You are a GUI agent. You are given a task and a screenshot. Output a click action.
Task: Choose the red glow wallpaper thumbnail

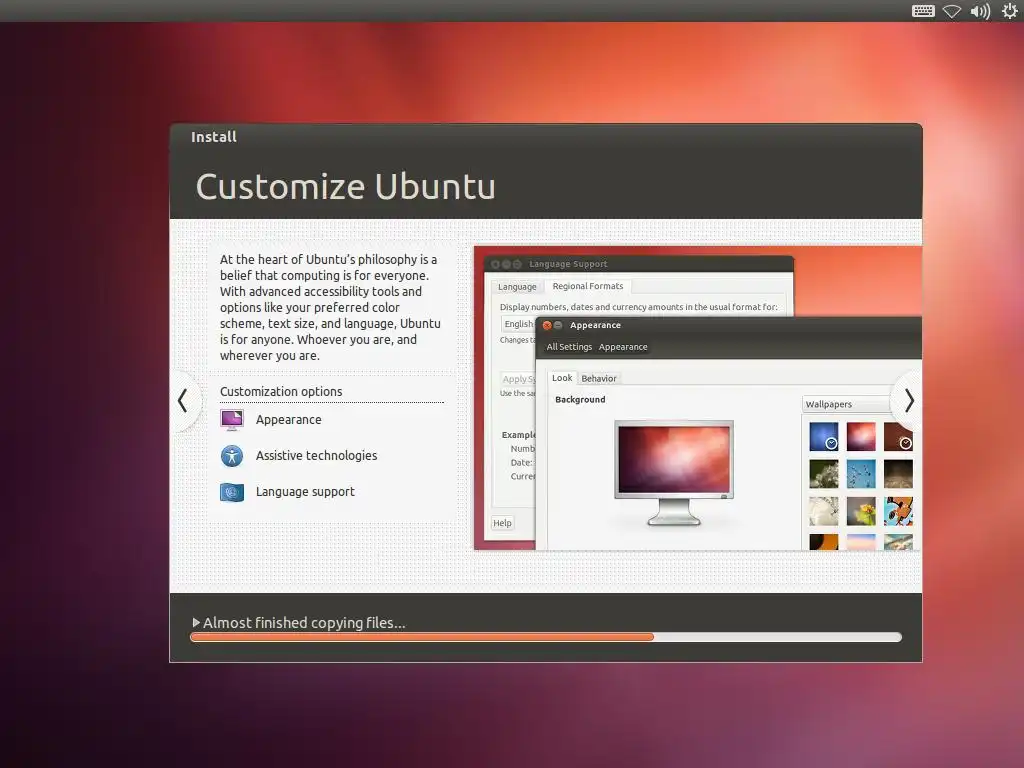pyautogui.click(x=861, y=437)
